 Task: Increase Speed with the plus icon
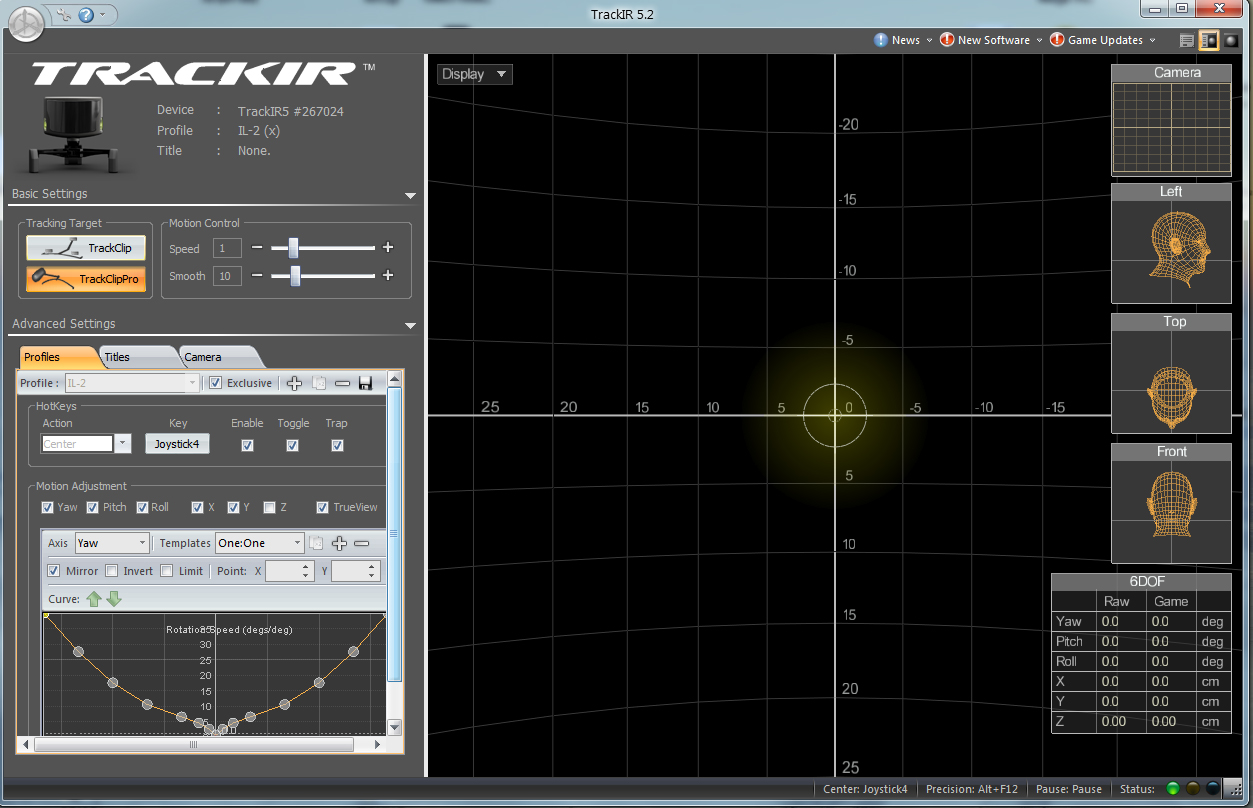[x=388, y=248]
